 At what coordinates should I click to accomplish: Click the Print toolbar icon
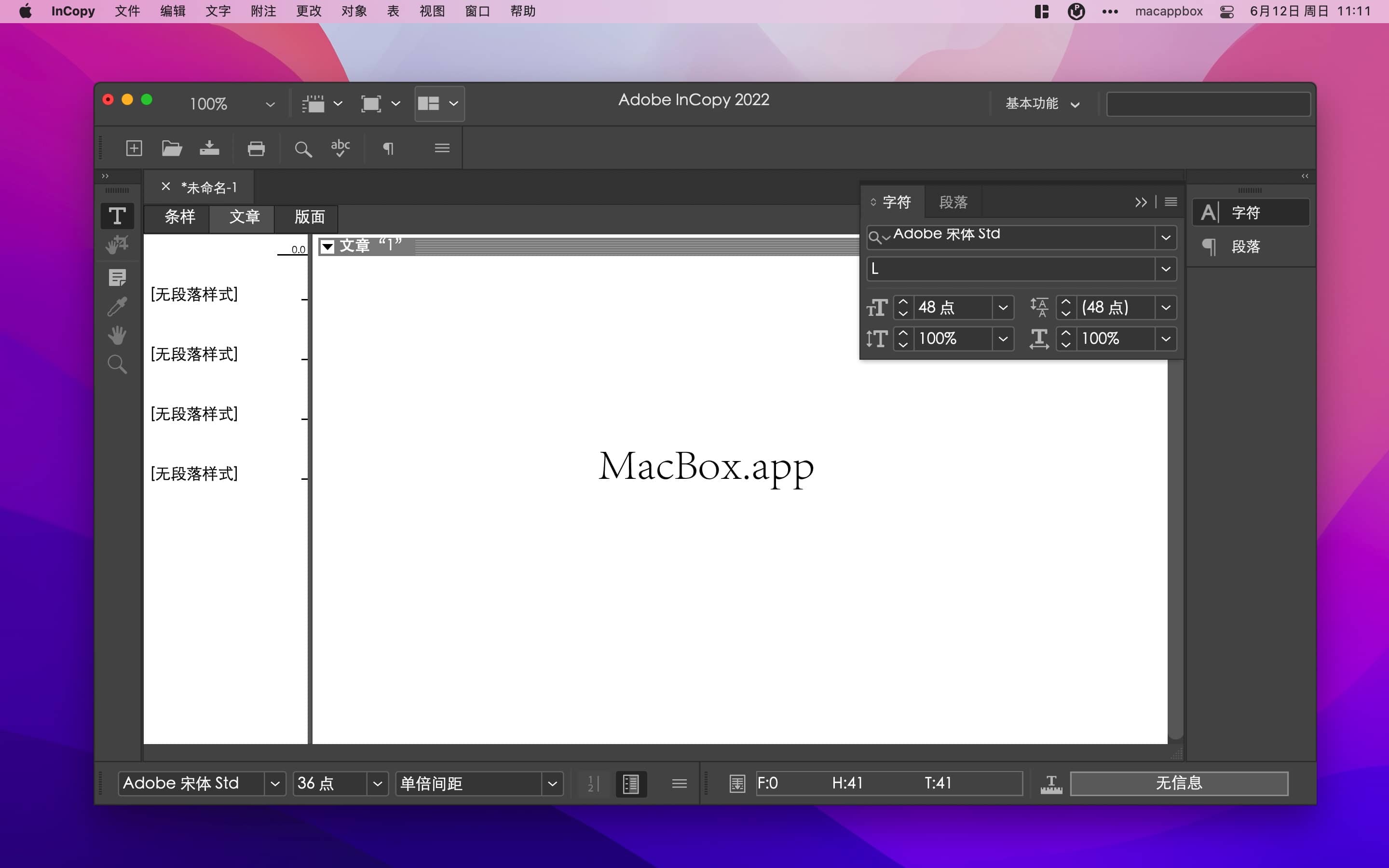point(256,149)
